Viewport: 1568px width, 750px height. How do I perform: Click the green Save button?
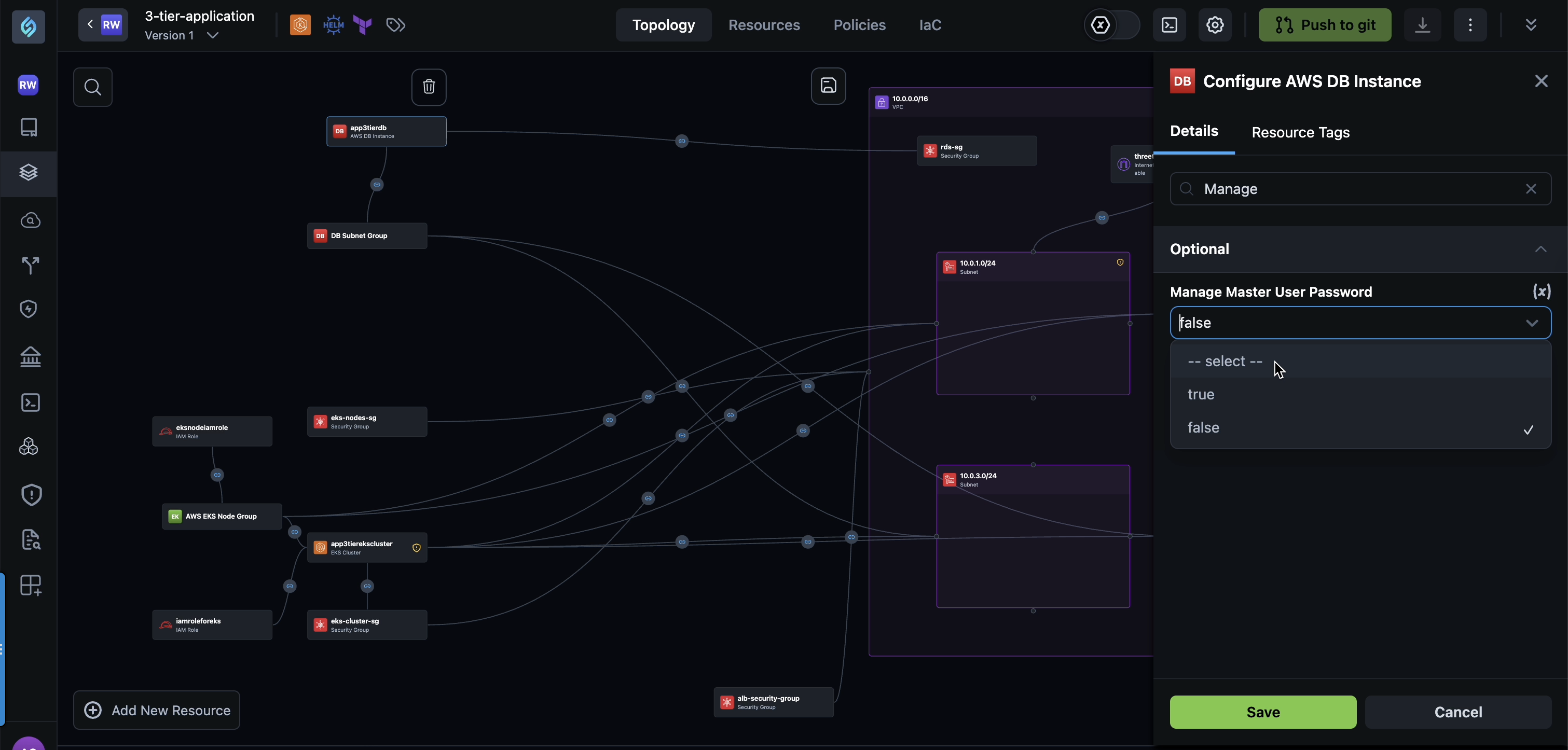click(x=1262, y=712)
